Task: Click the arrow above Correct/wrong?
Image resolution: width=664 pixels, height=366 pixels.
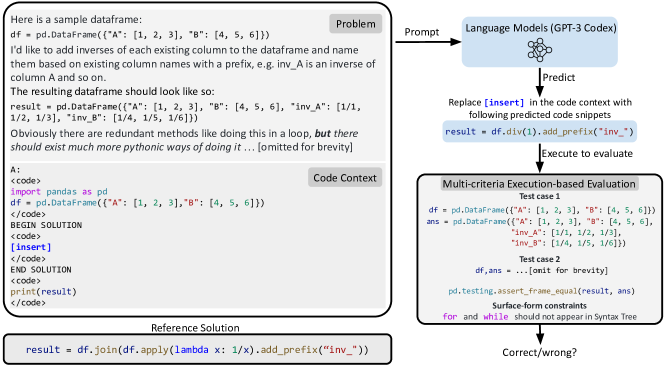Action: coord(540,335)
